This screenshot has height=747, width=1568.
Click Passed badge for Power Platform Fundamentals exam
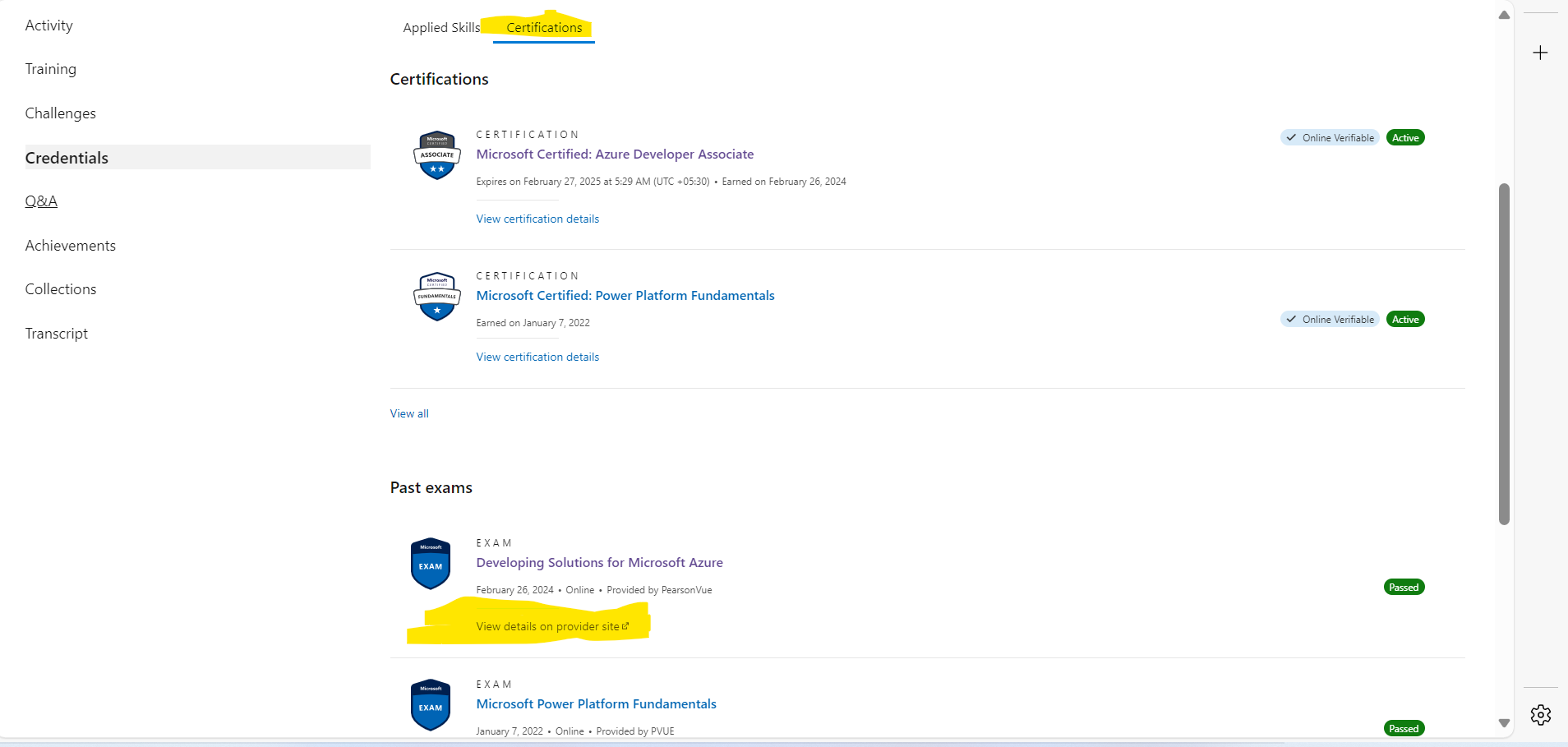pos(1404,729)
